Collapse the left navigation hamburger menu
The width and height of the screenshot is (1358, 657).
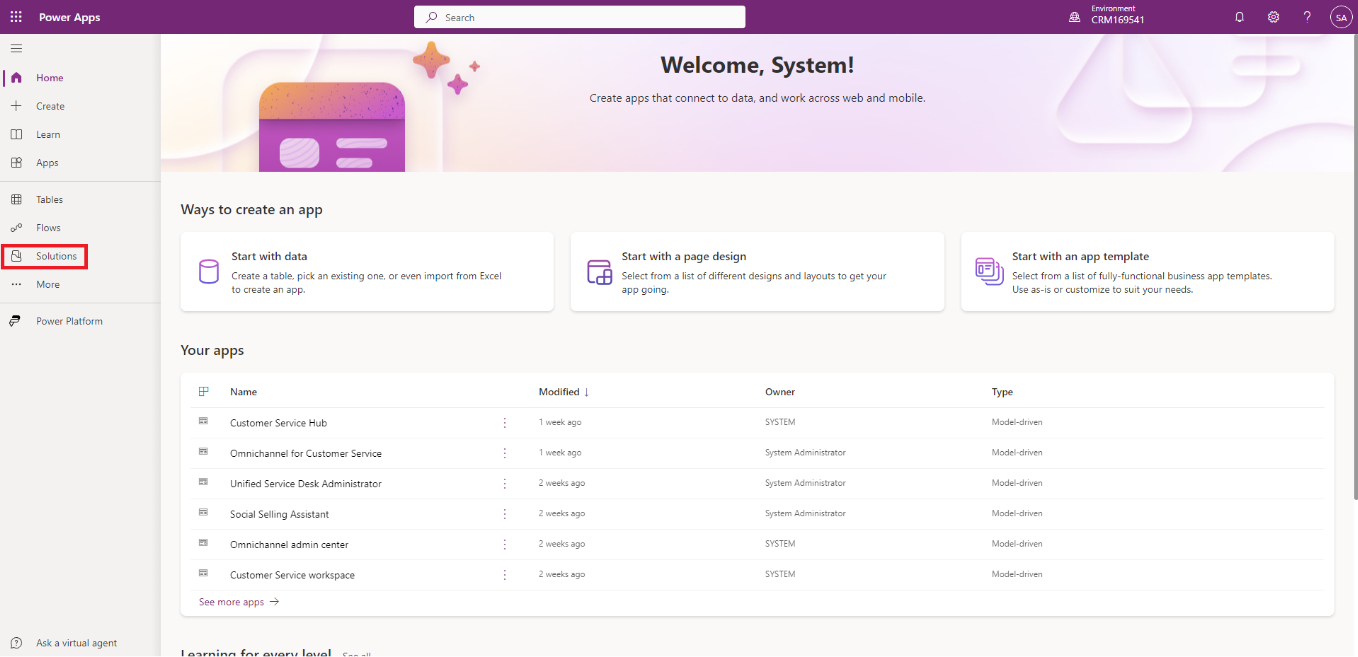click(16, 48)
